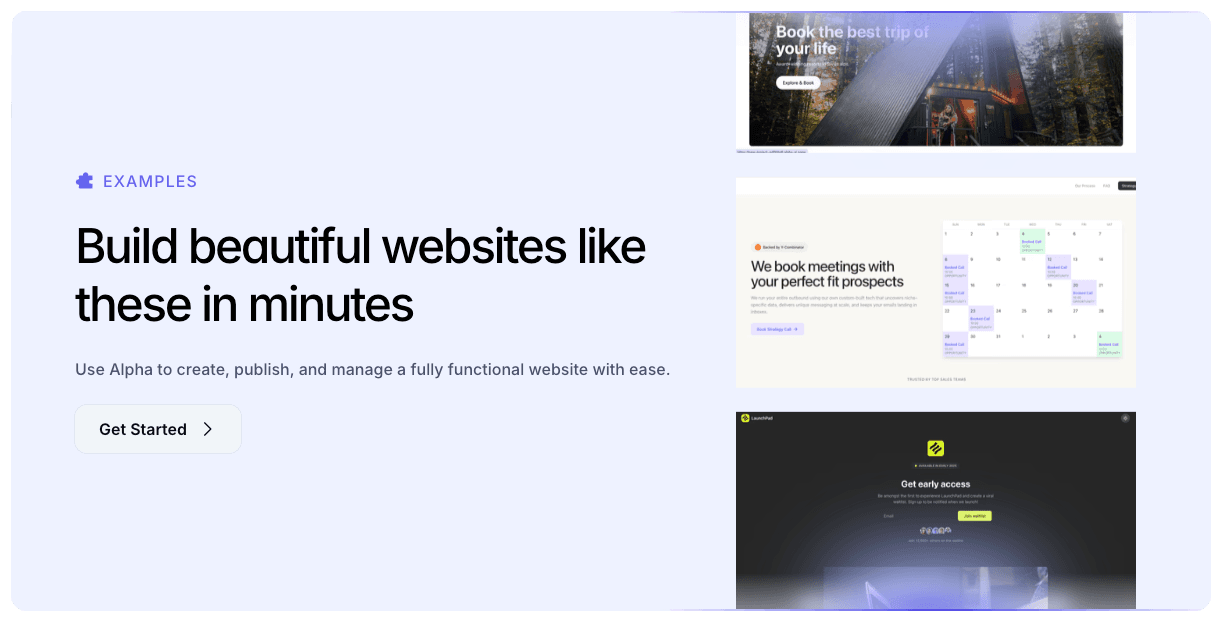Click the black Strategy button in the example's navbar

tap(1127, 185)
